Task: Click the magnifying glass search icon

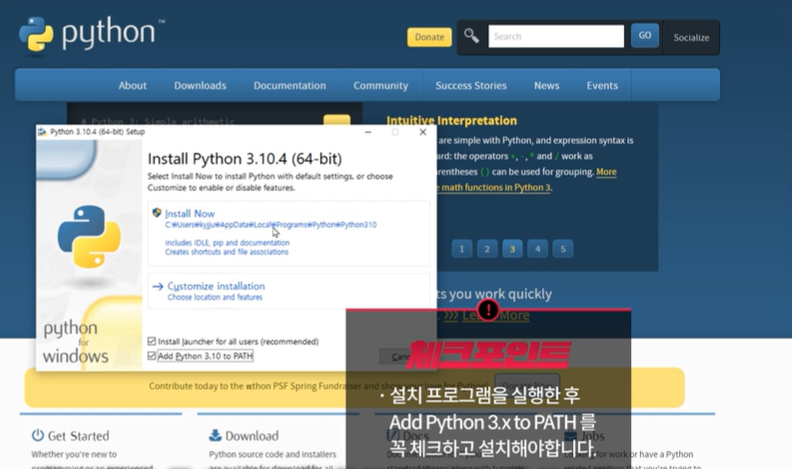Action: pyautogui.click(x=471, y=36)
